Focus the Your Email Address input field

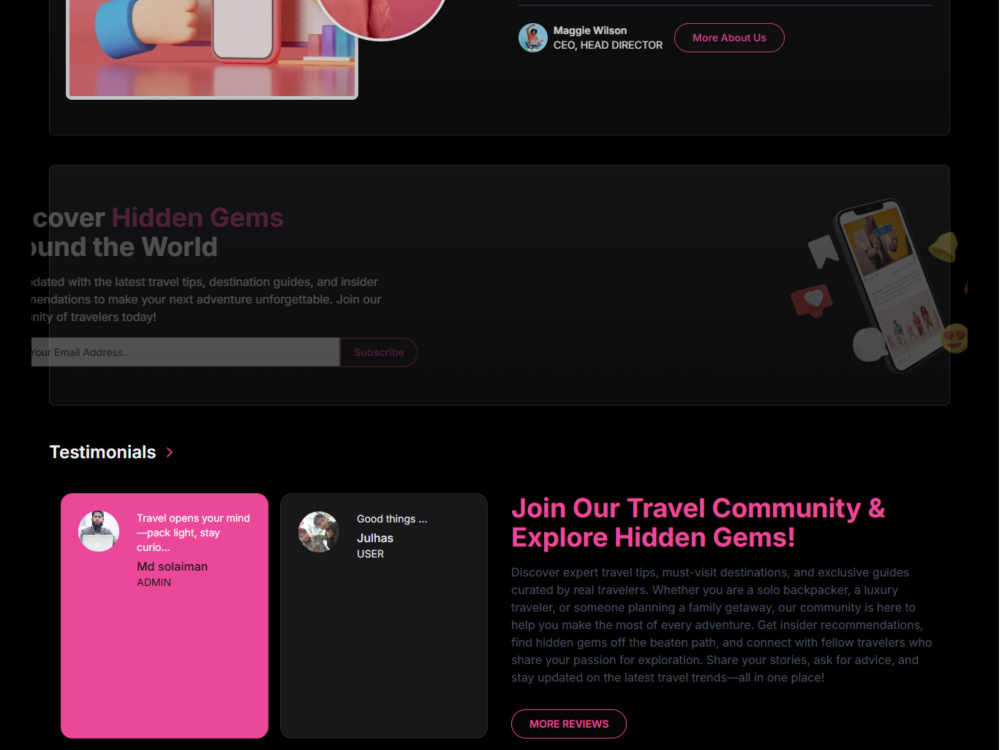point(185,352)
